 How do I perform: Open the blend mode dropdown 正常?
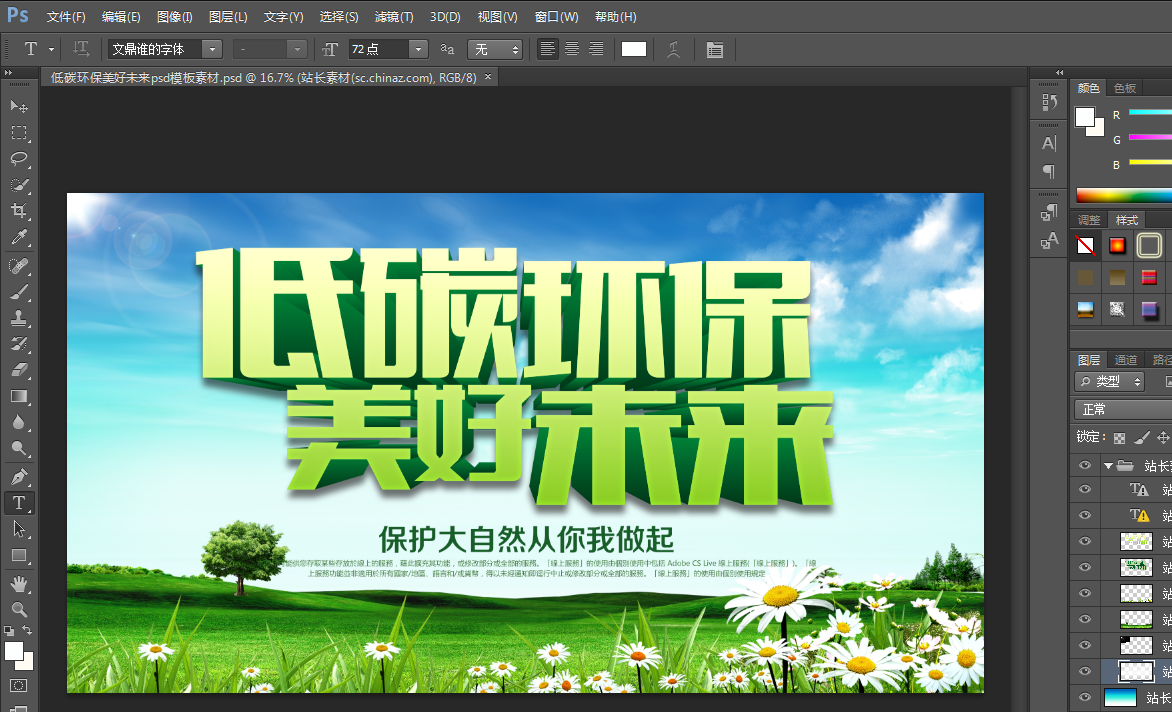coord(1123,409)
